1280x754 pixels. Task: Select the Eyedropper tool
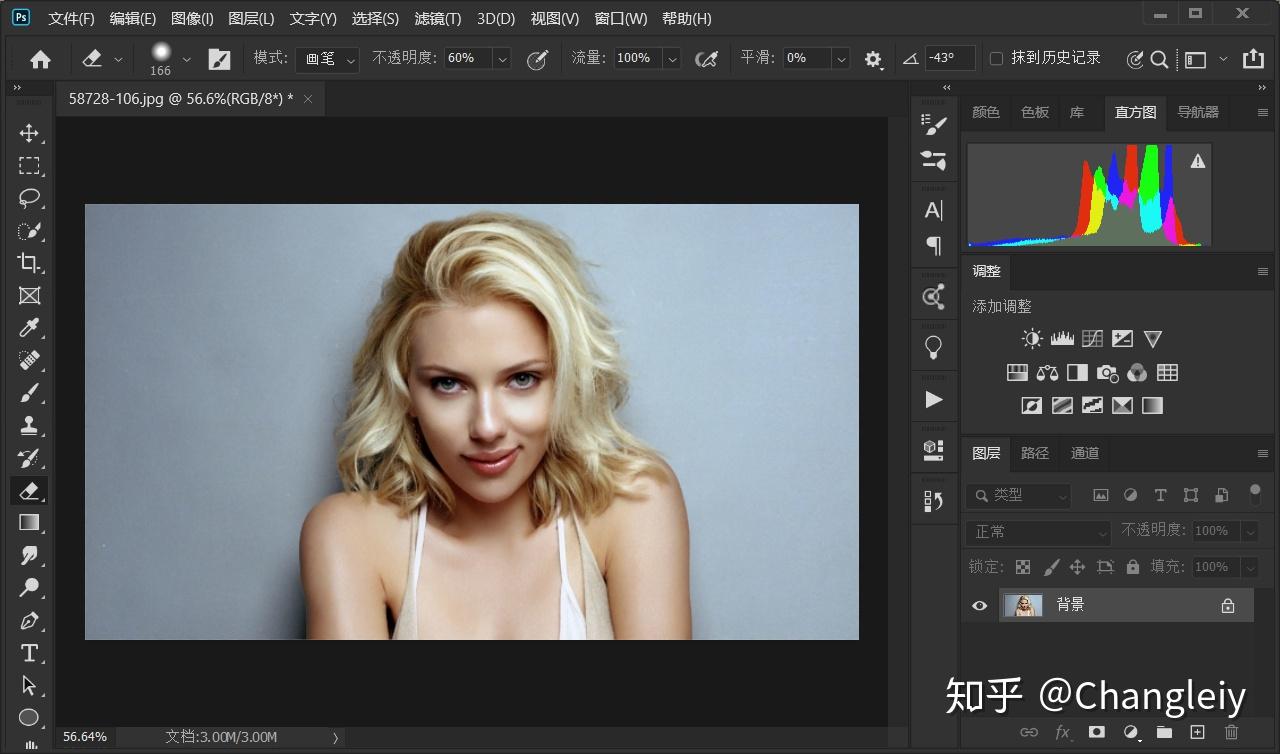tap(29, 328)
